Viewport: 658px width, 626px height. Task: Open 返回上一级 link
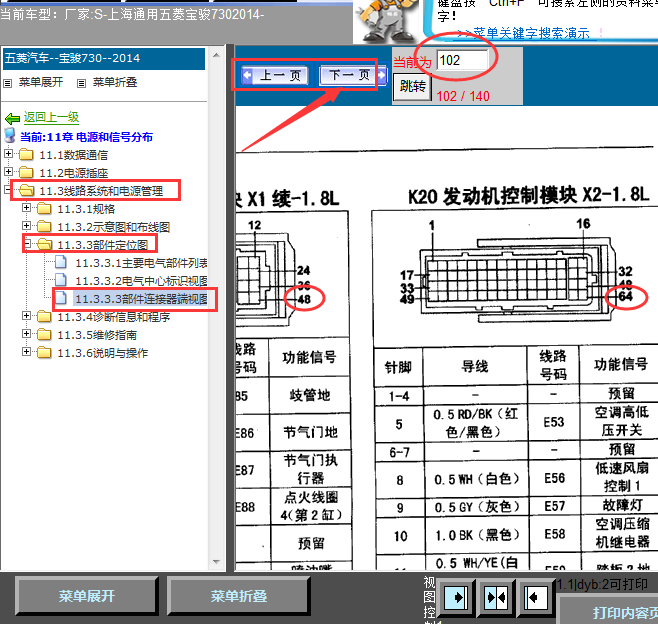(51, 117)
